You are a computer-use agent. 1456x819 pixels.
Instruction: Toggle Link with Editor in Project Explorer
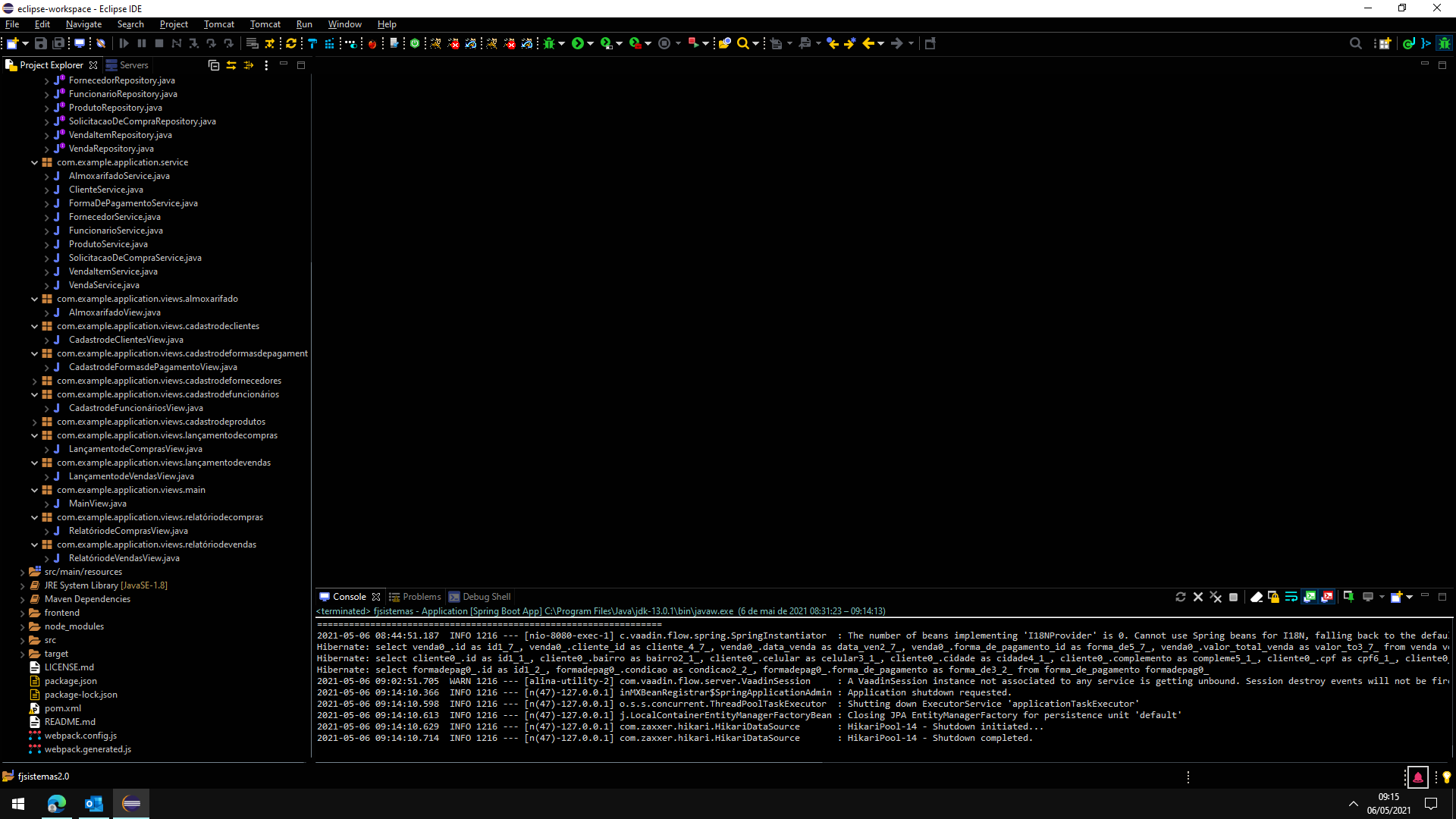pos(231,65)
